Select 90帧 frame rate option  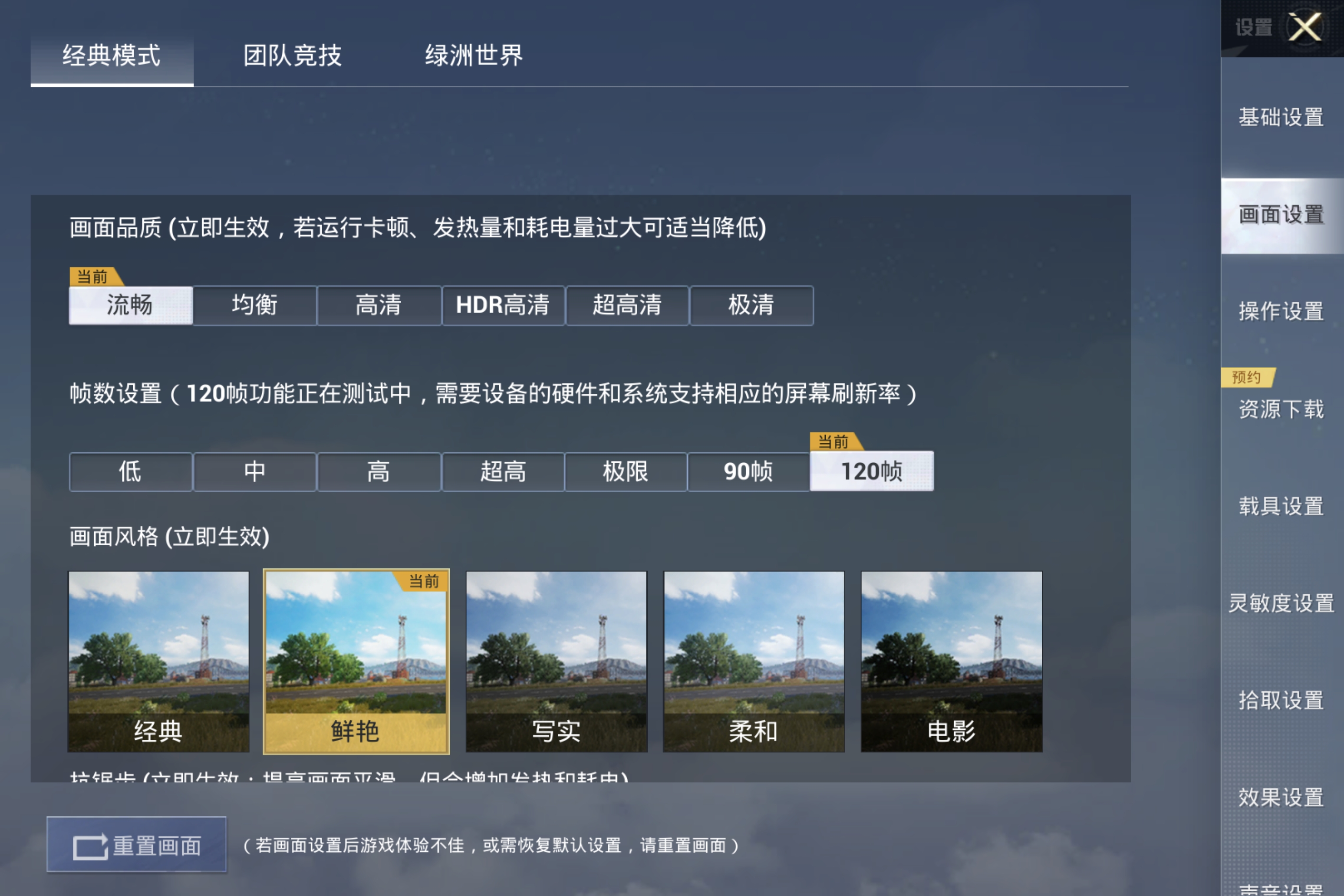(748, 472)
